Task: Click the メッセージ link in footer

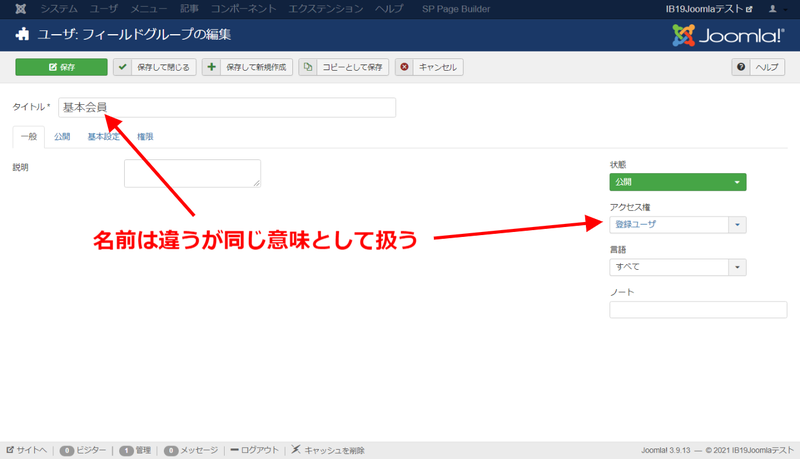Action: [199, 450]
